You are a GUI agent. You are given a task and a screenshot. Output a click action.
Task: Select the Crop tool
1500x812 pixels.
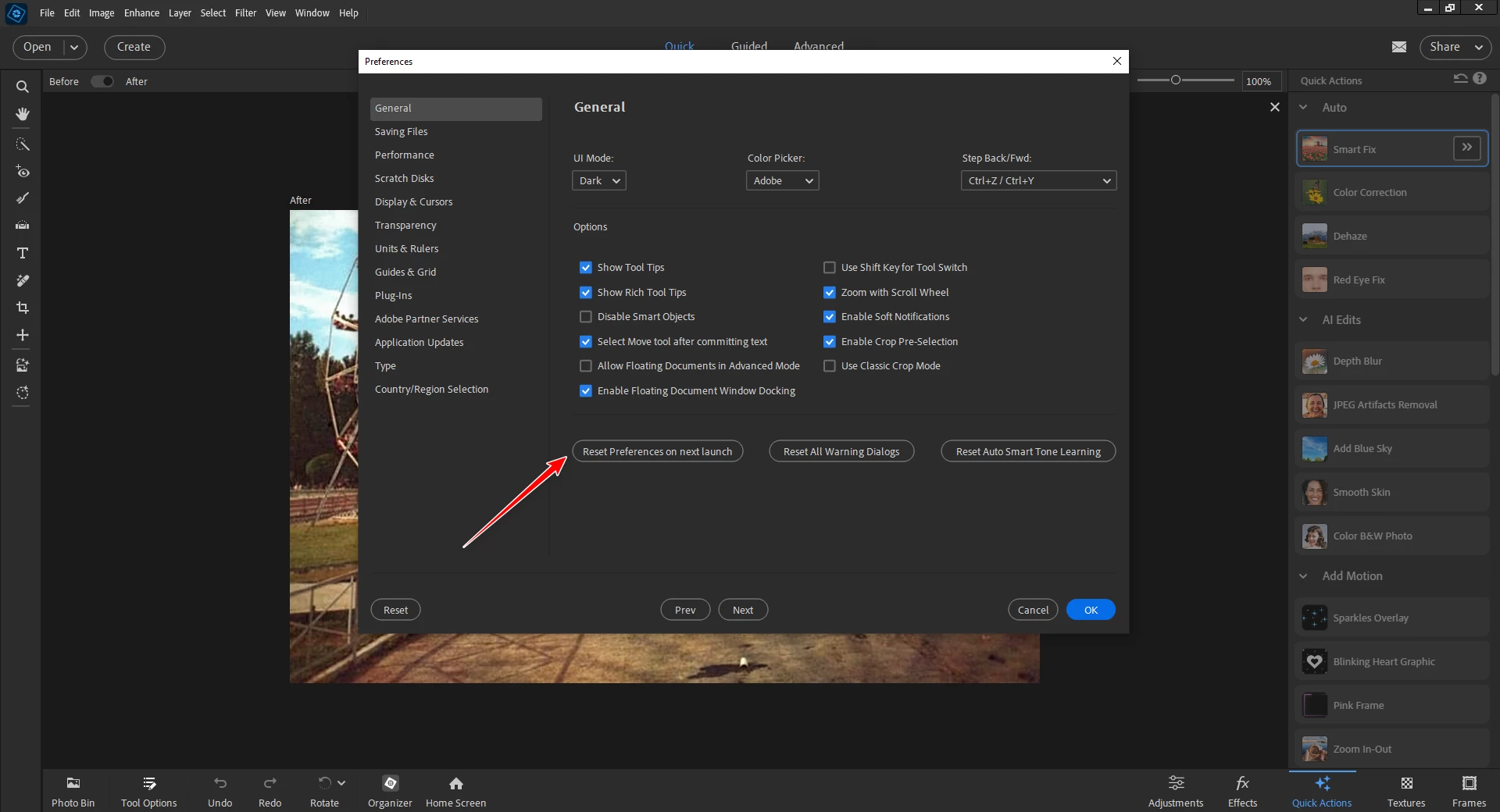click(22, 308)
